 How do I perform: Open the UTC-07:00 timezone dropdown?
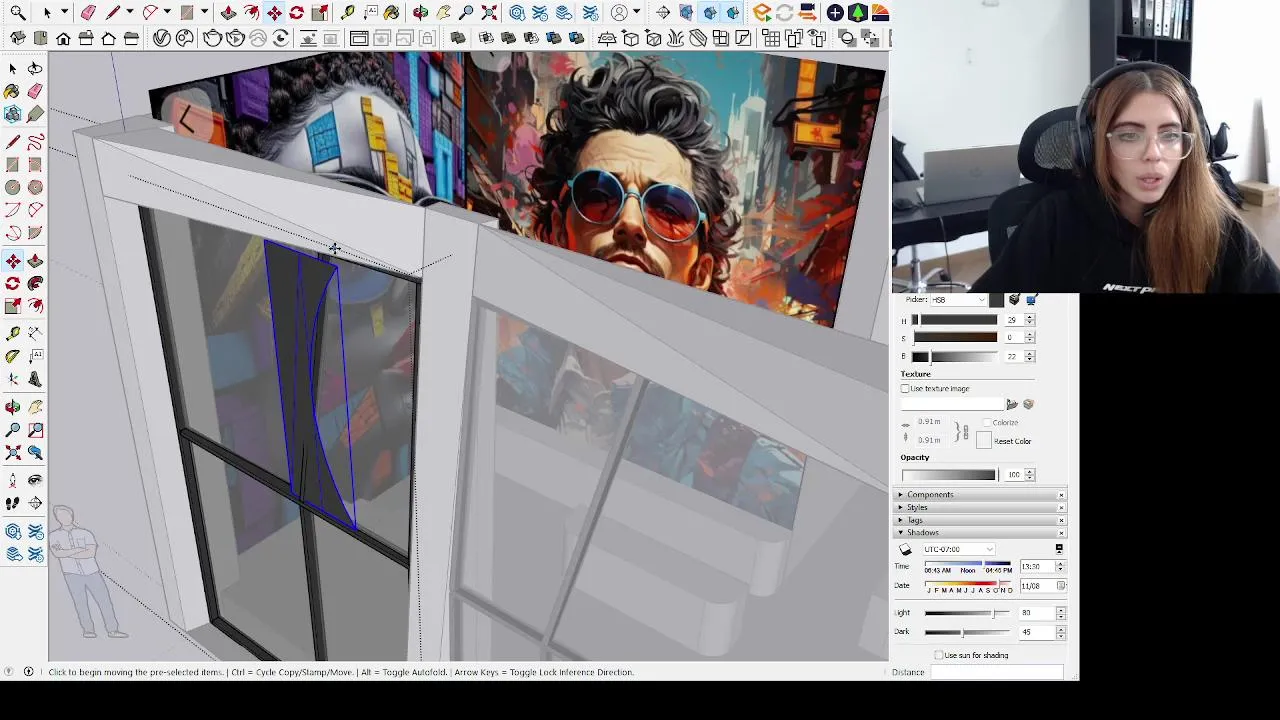(x=958, y=549)
